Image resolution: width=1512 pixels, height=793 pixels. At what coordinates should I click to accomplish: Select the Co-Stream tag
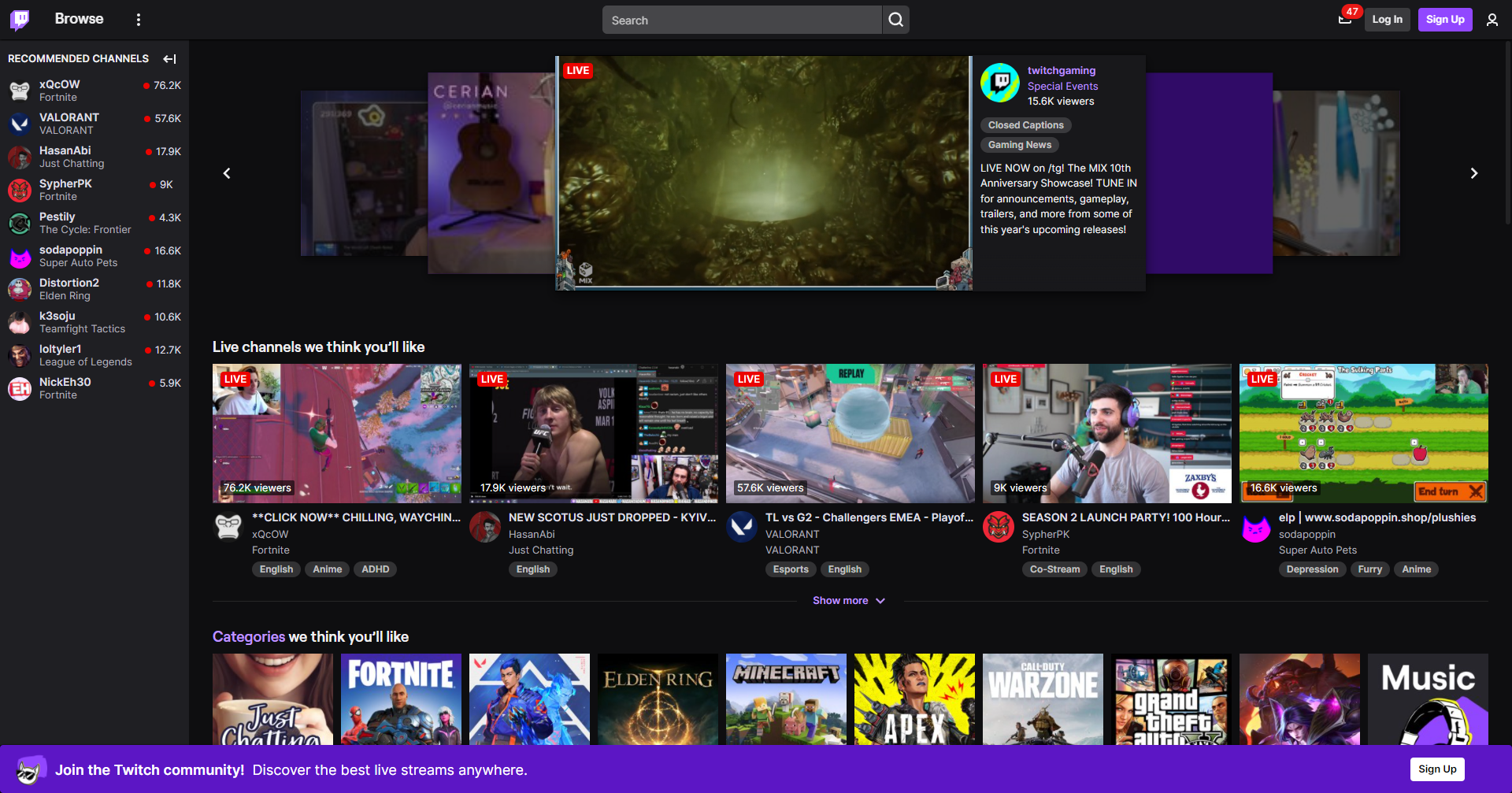[1055, 569]
